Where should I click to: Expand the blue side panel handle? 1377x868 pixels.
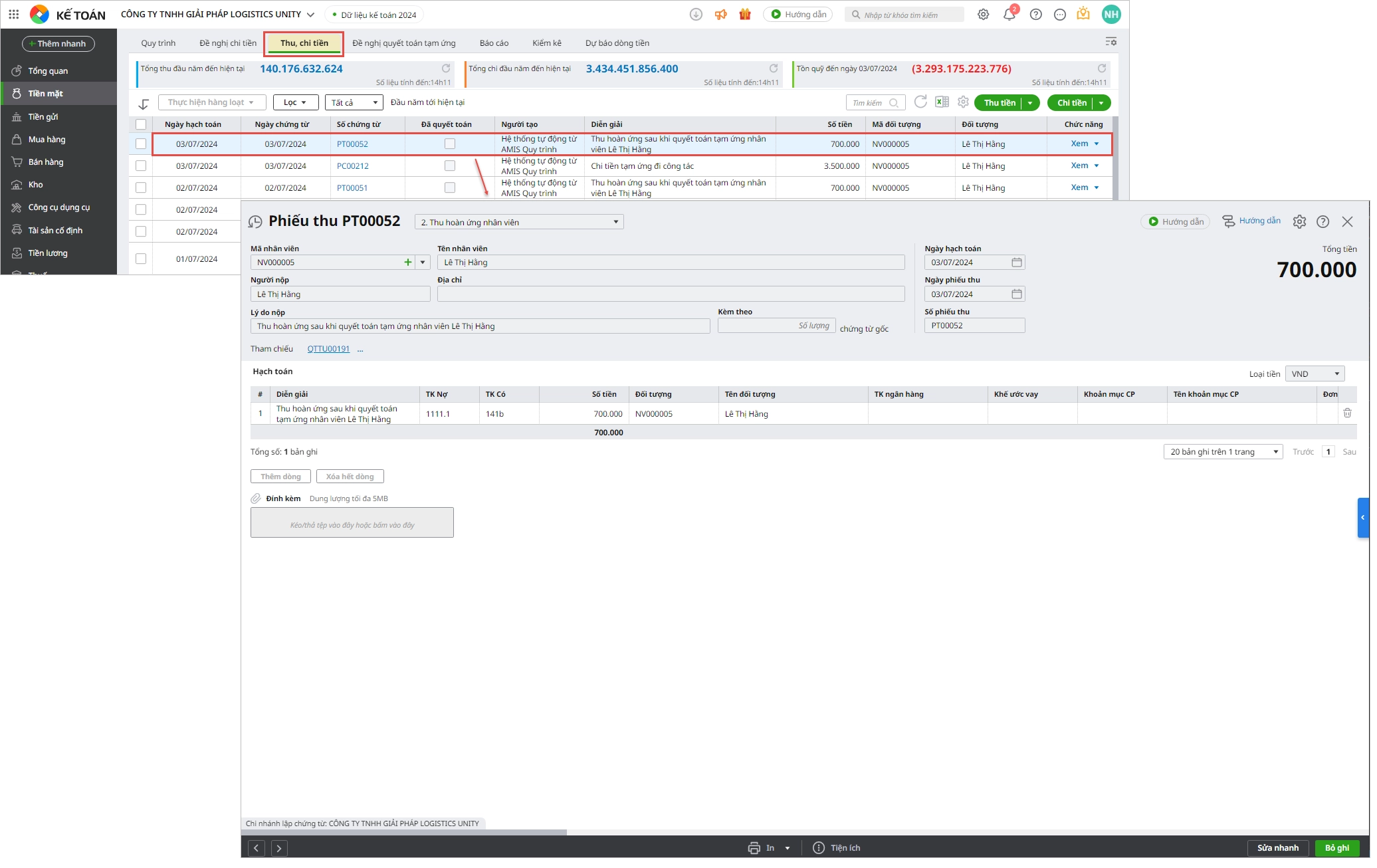point(1363,517)
